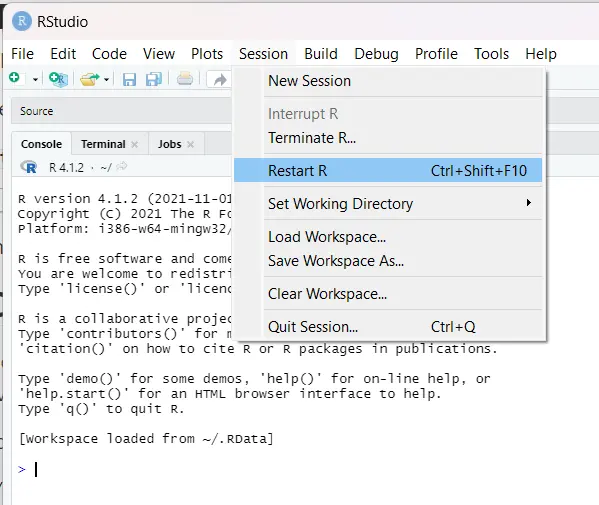Open the Code menu
The width and height of the screenshot is (599, 505).
[x=109, y=54]
